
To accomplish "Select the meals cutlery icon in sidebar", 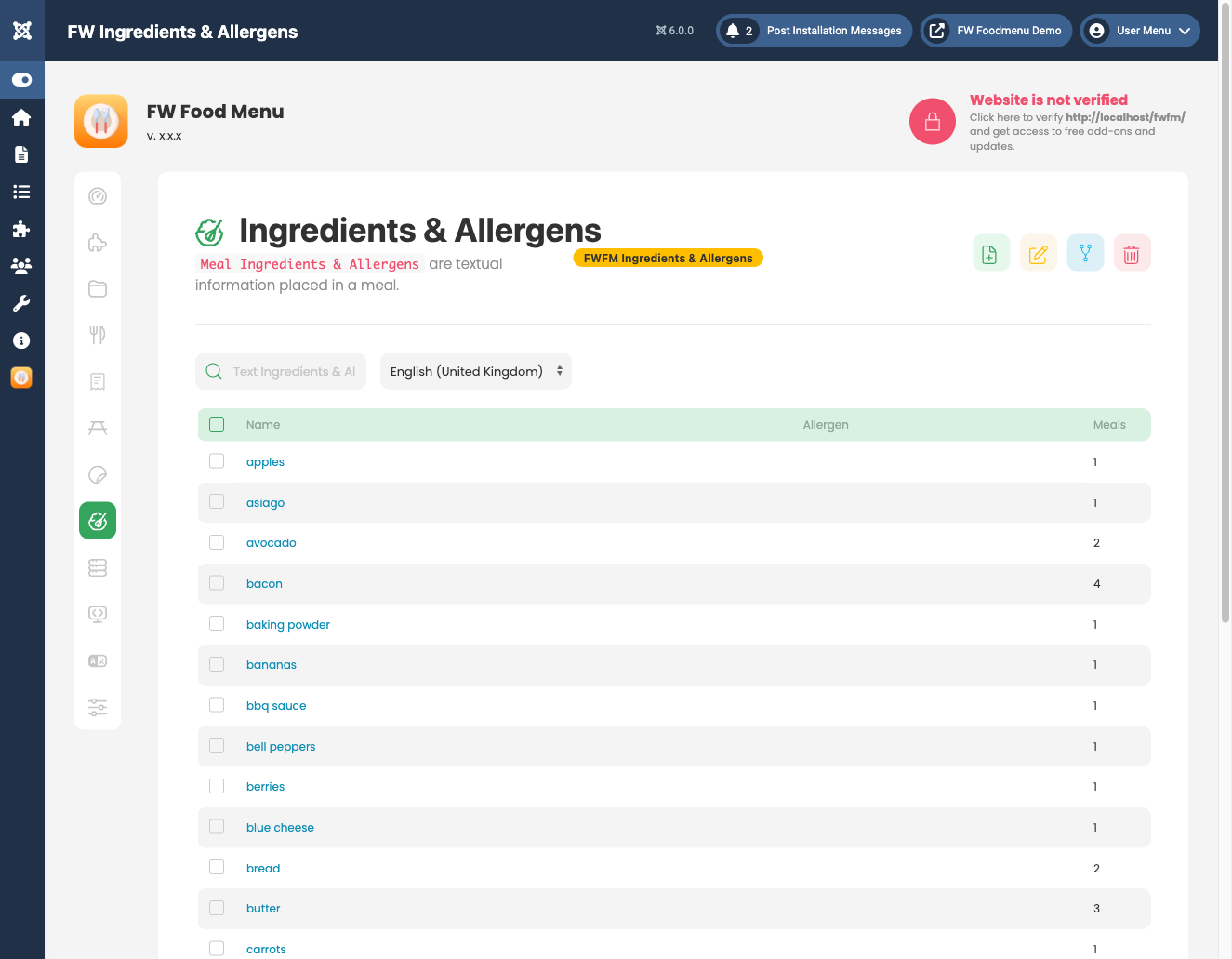I will (97, 334).
